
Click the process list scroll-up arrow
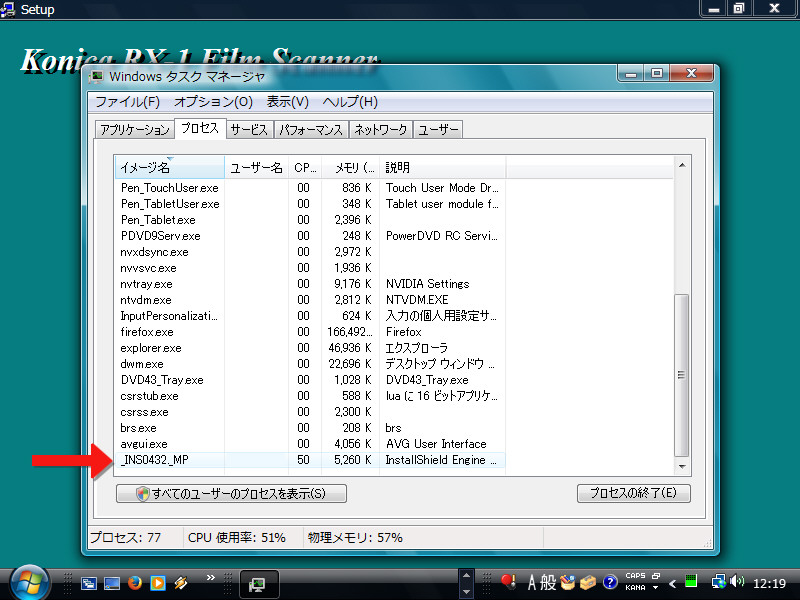click(x=682, y=165)
